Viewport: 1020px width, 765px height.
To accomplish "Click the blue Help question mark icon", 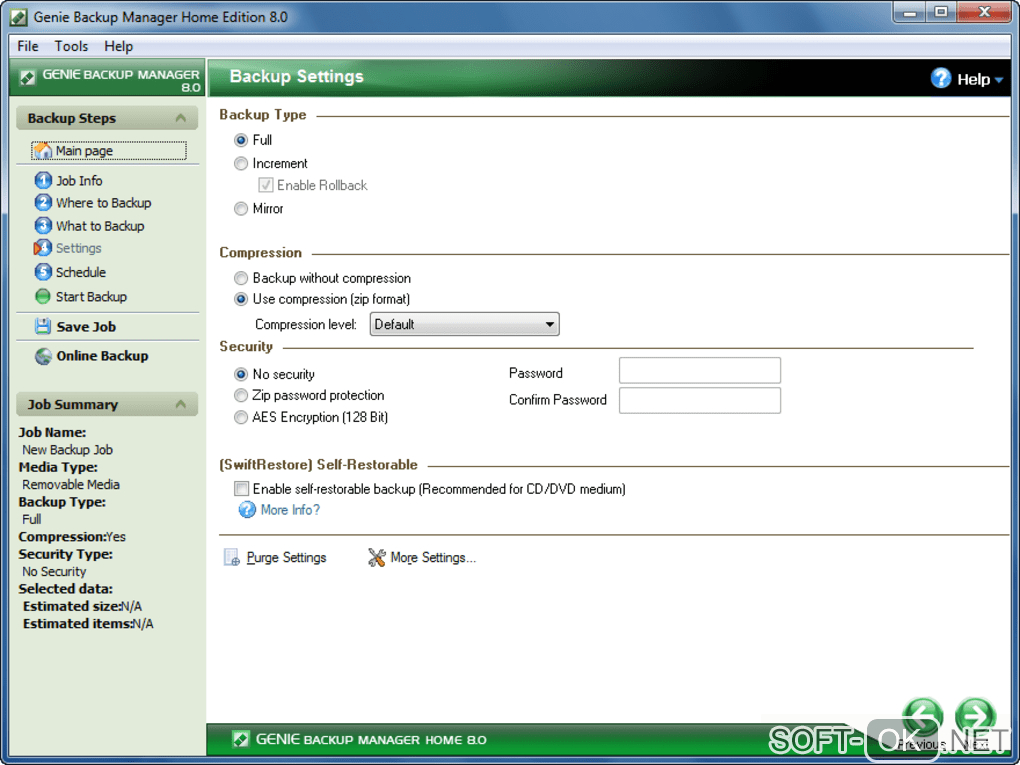I will tap(941, 78).
